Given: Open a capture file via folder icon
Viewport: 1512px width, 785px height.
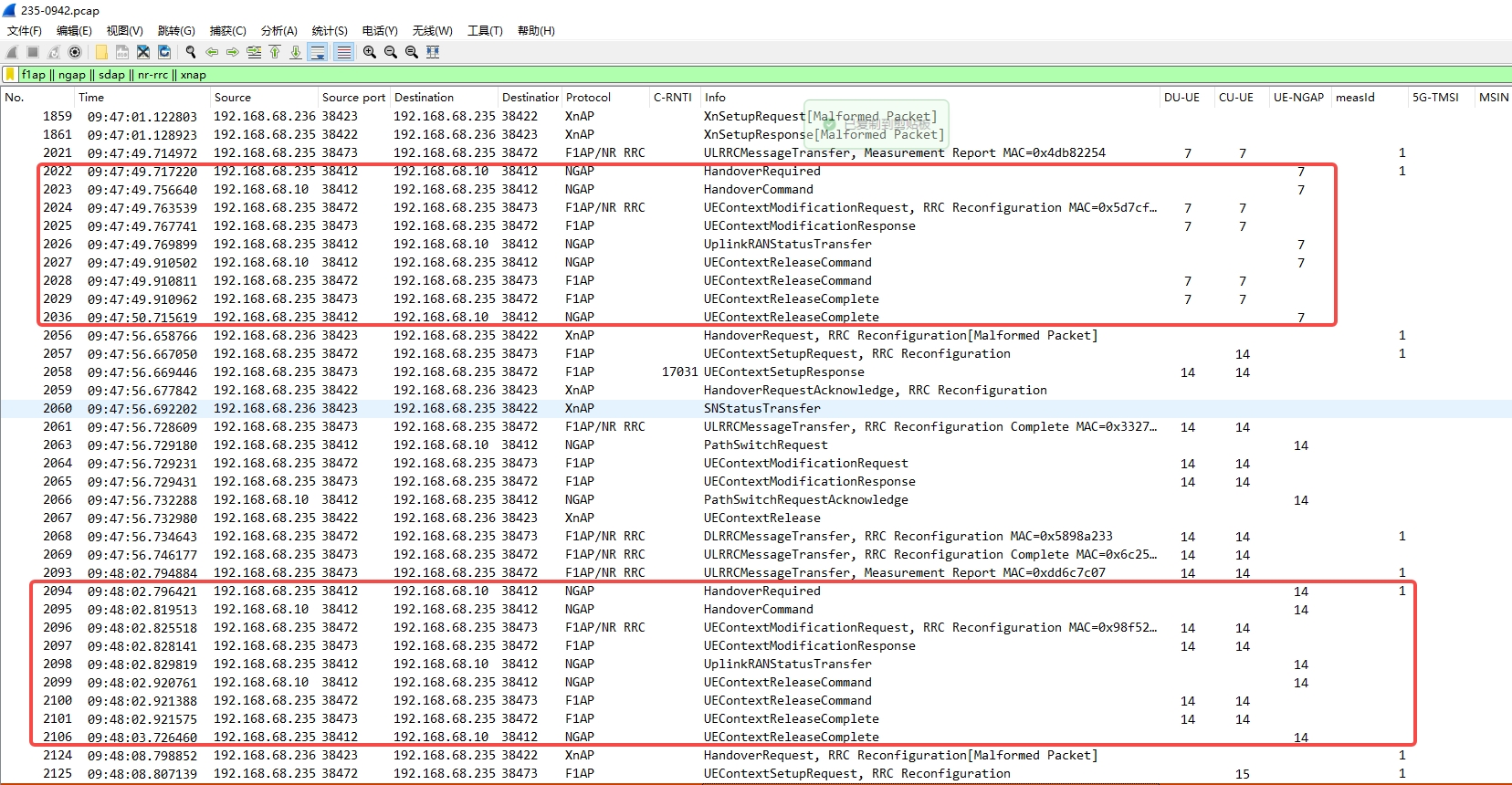Looking at the screenshot, I should tap(101, 52).
